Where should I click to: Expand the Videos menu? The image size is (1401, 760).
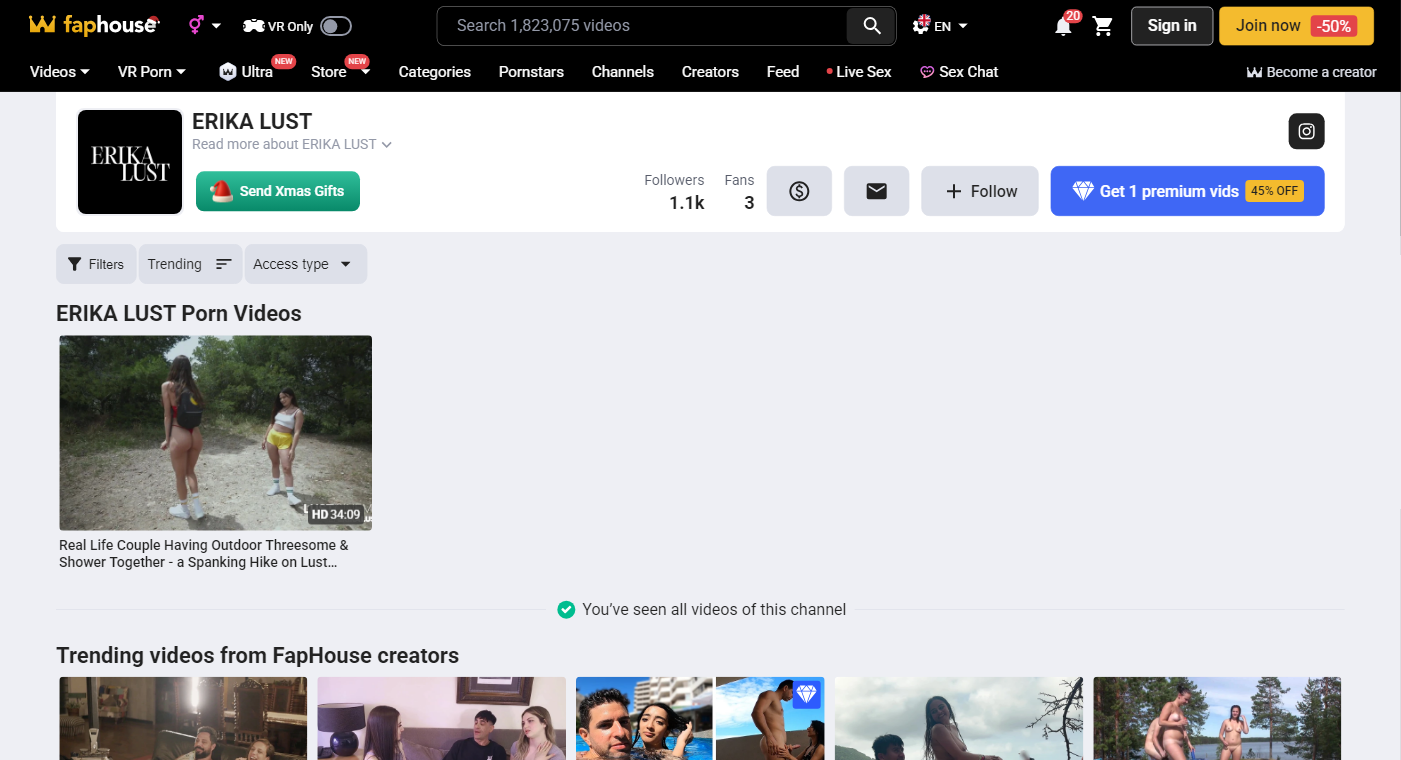tap(60, 72)
